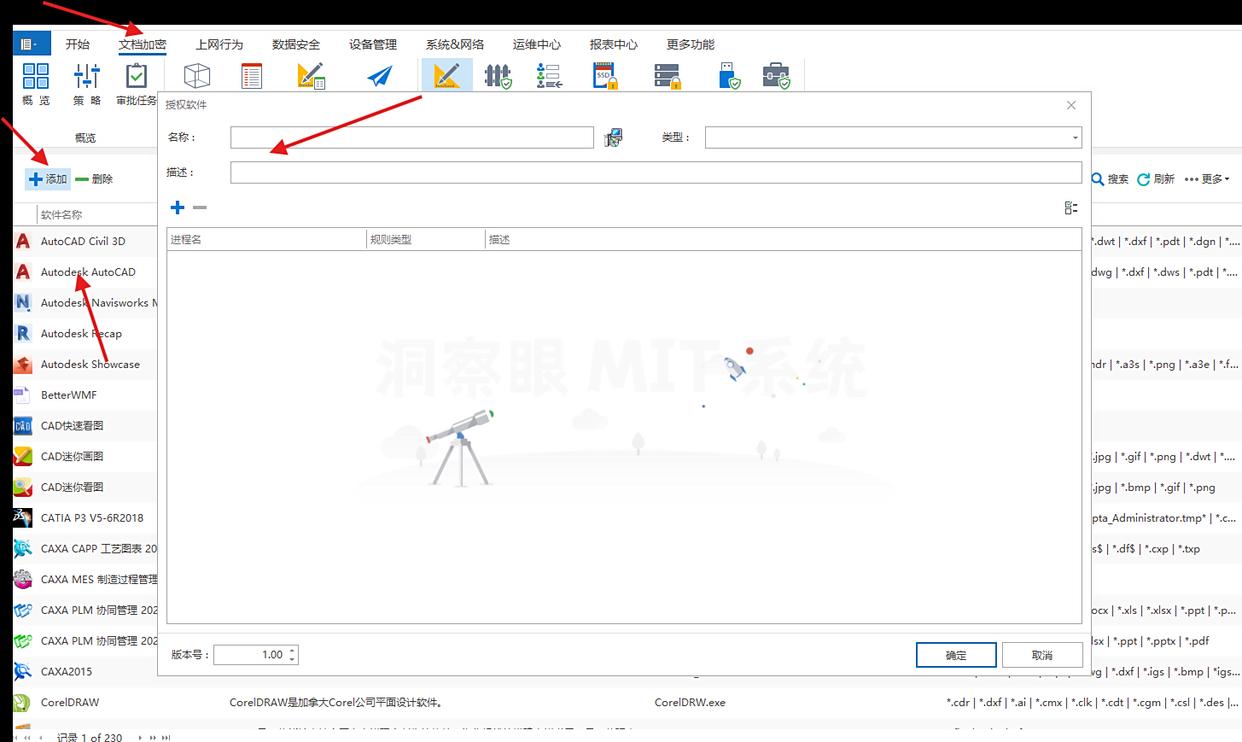The image size is (1242, 742).
Task: Click the 刷新 button
Action: 1156,179
